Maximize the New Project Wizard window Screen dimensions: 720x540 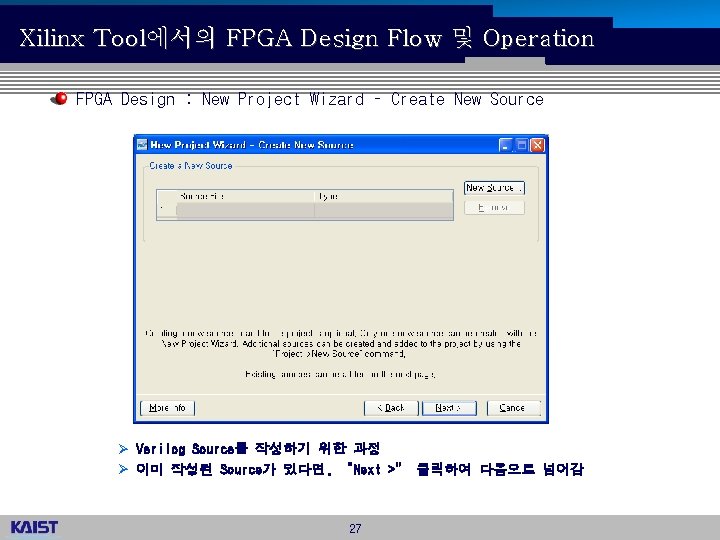pos(522,145)
